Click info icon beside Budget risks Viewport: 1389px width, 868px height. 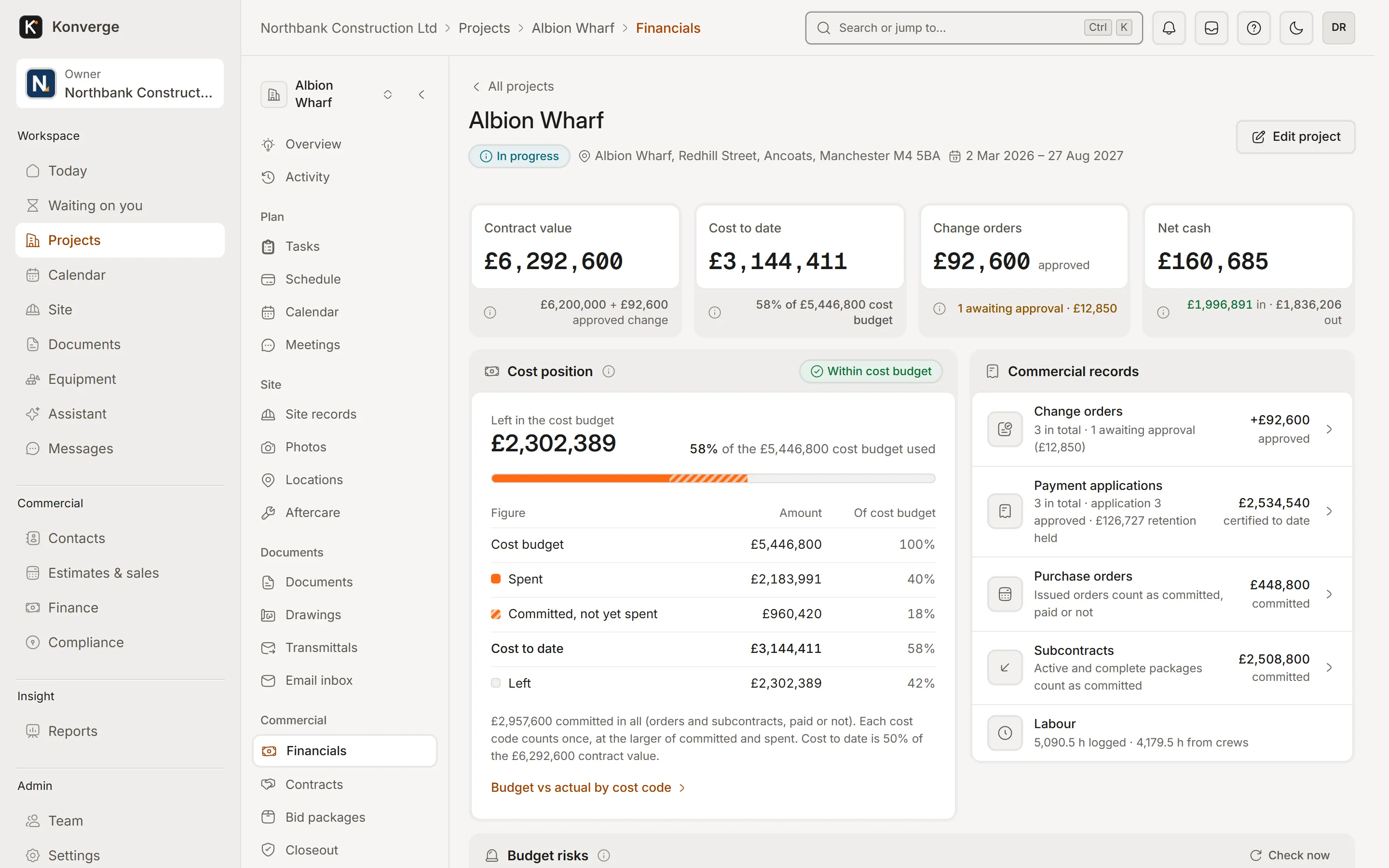[x=604, y=855]
